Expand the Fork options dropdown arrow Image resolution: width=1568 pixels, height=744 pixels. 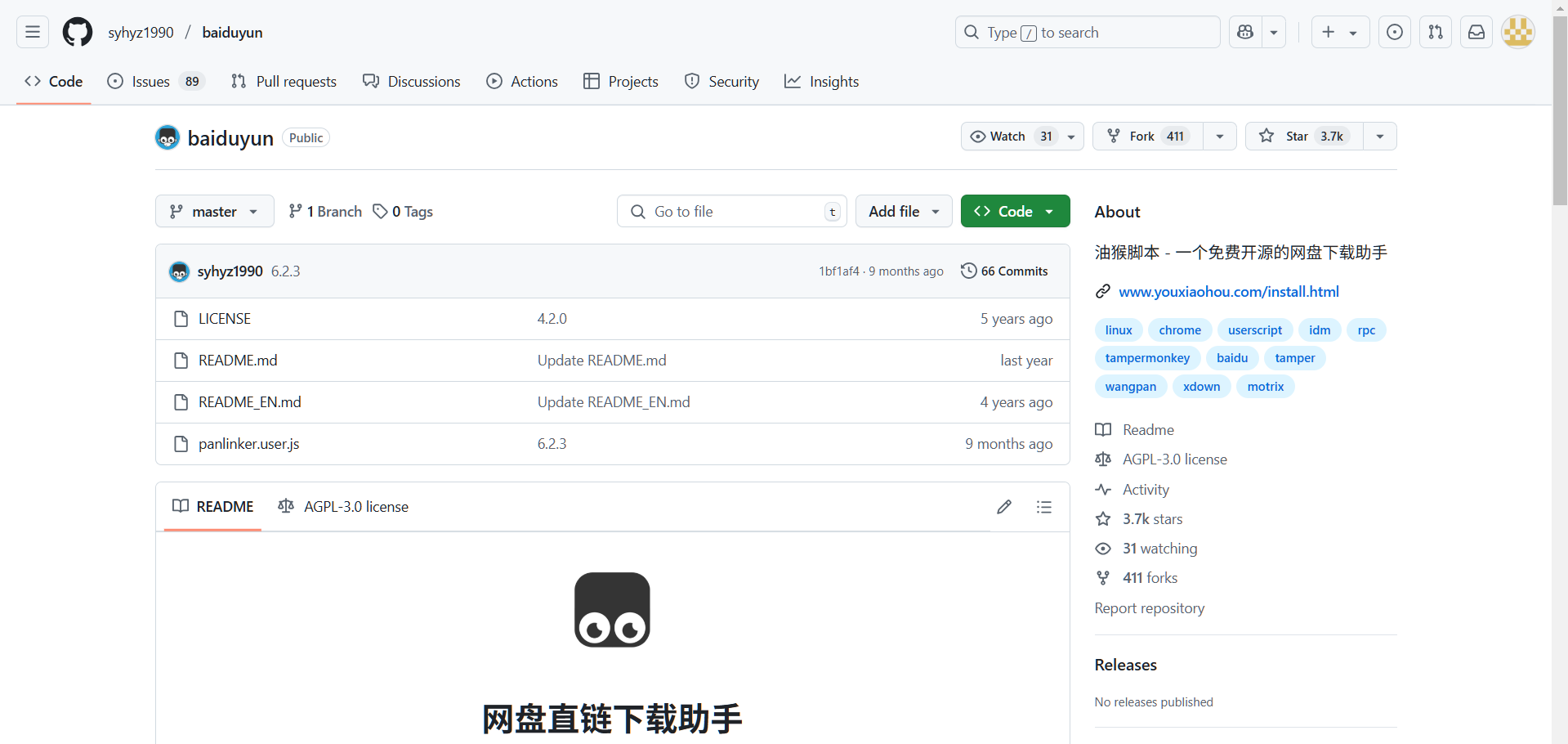[1220, 137]
